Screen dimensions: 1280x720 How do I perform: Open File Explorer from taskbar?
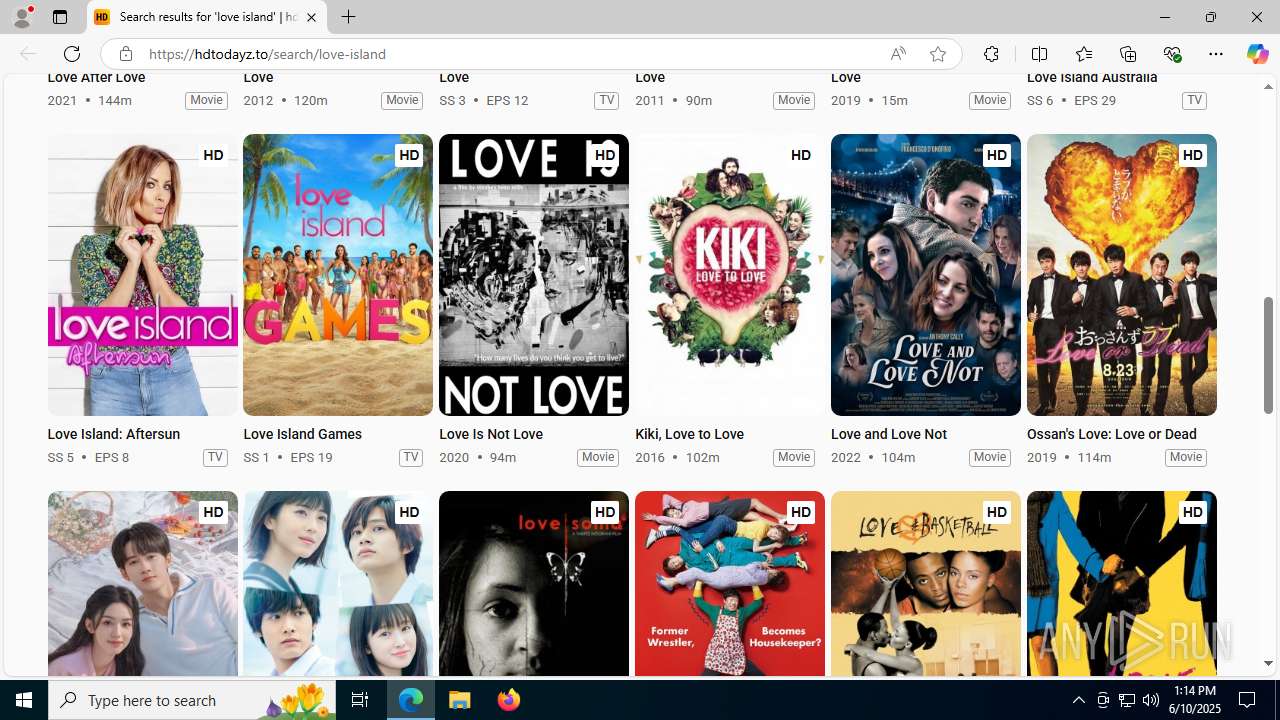(460, 700)
